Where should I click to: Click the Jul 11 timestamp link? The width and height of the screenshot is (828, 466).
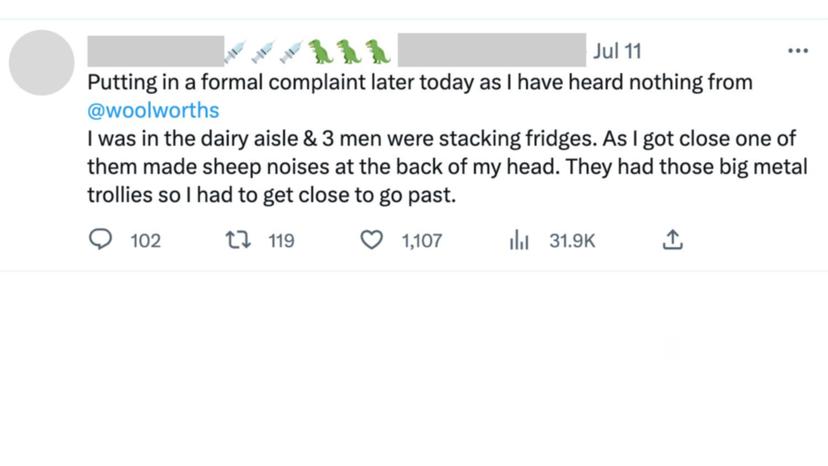(x=617, y=50)
